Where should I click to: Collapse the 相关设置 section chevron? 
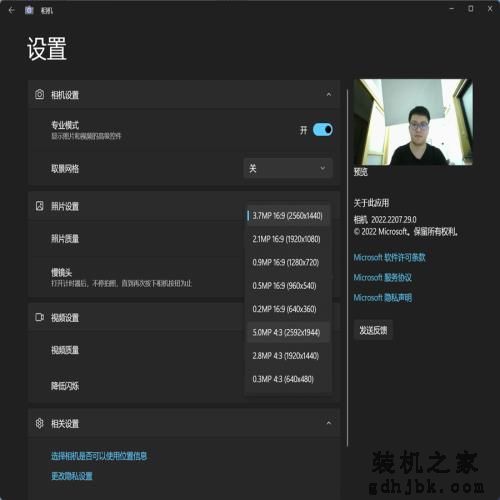click(x=329, y=423)
